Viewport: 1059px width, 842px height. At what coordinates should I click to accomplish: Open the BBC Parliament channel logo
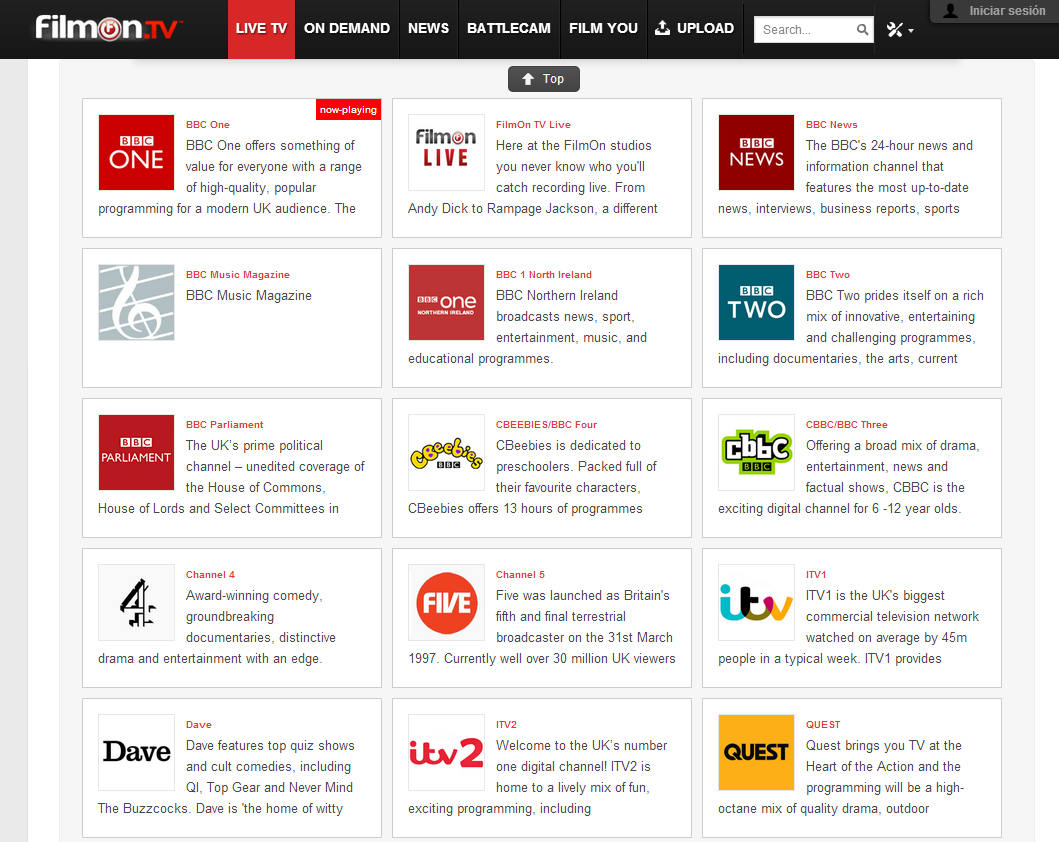[x=136, y=452]
